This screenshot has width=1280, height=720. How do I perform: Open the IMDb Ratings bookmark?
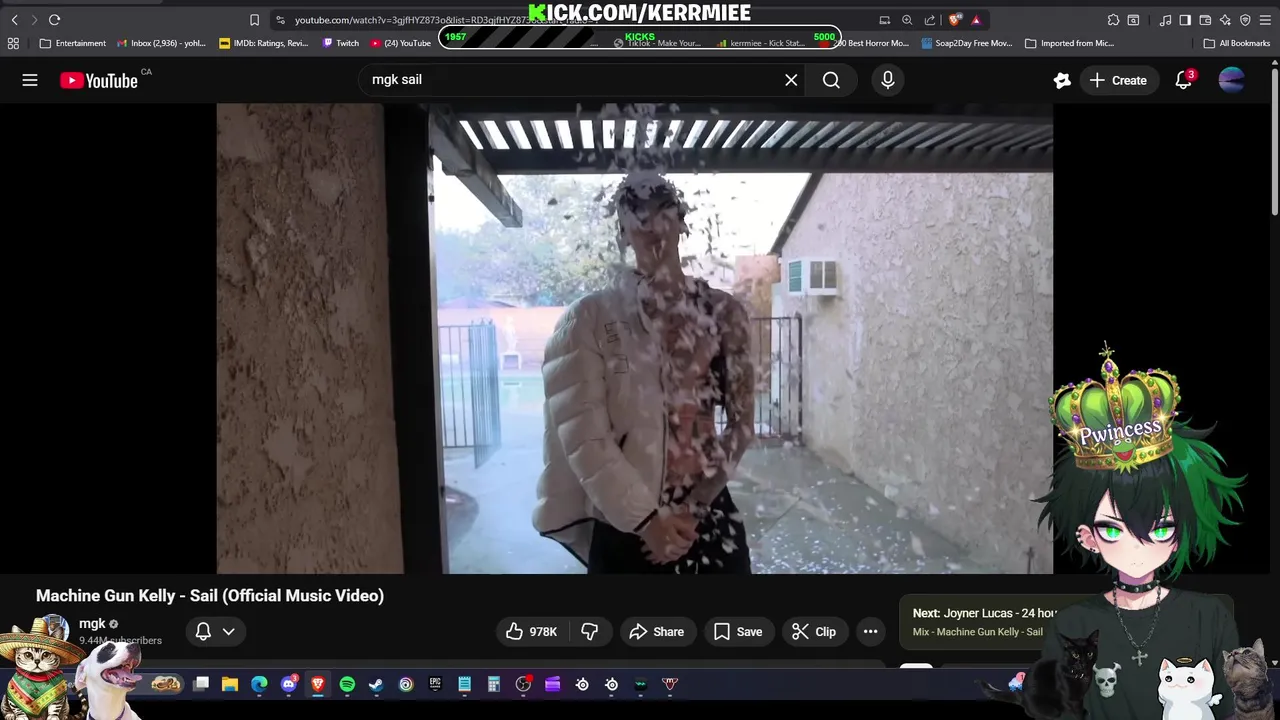click(264, 43)
